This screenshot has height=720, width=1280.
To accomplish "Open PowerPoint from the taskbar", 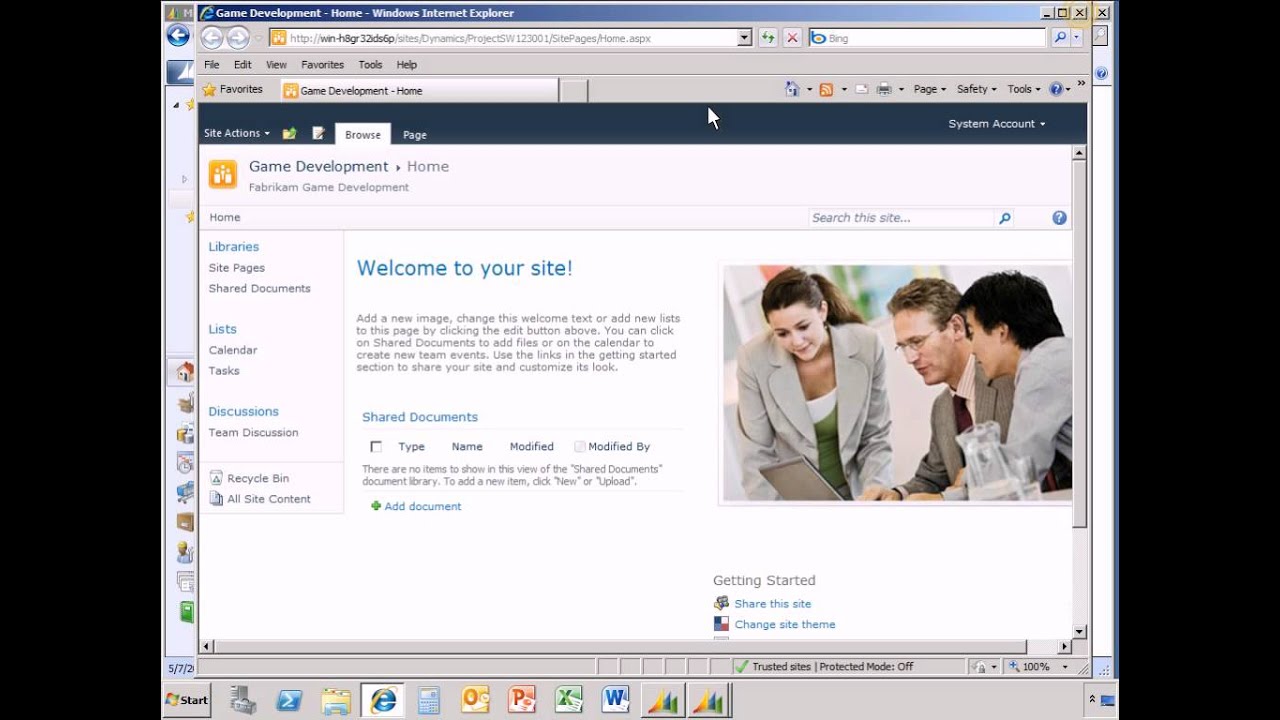I will coord(522,700).
